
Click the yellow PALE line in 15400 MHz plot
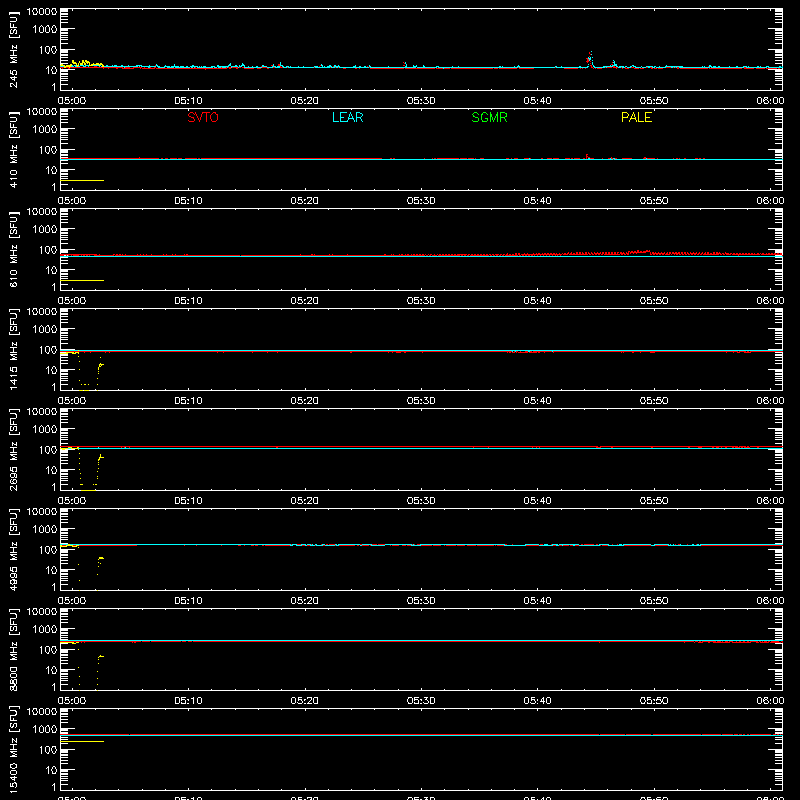pos(82,741)
